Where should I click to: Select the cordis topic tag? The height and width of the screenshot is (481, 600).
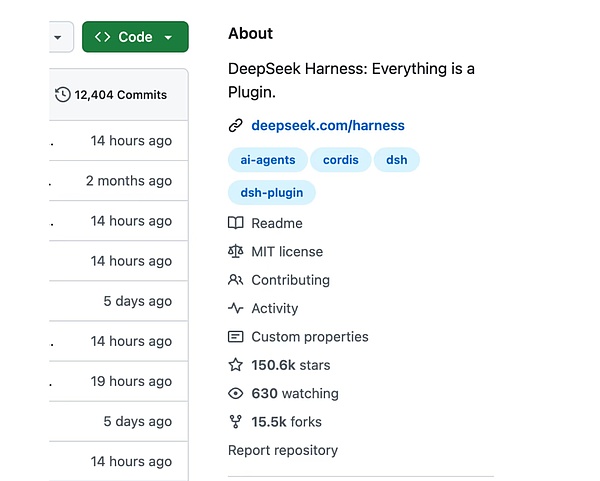tap(341, 160)
